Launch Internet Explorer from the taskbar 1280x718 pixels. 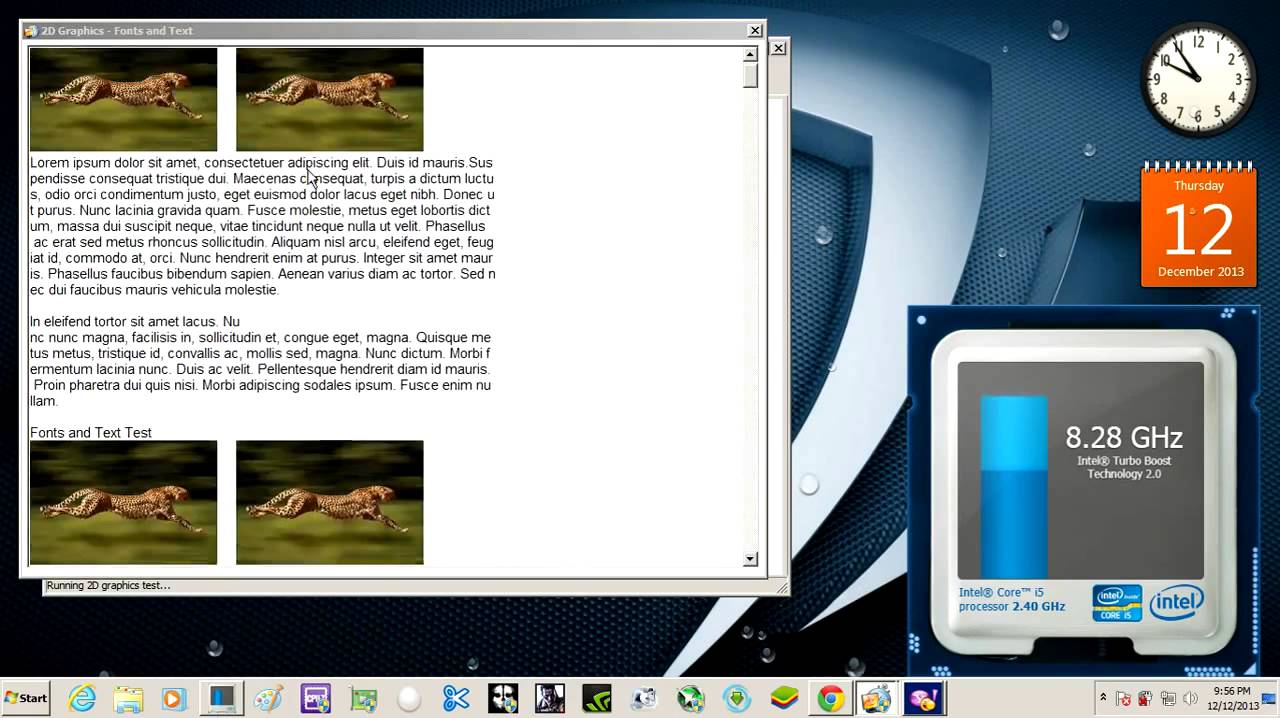82,698
